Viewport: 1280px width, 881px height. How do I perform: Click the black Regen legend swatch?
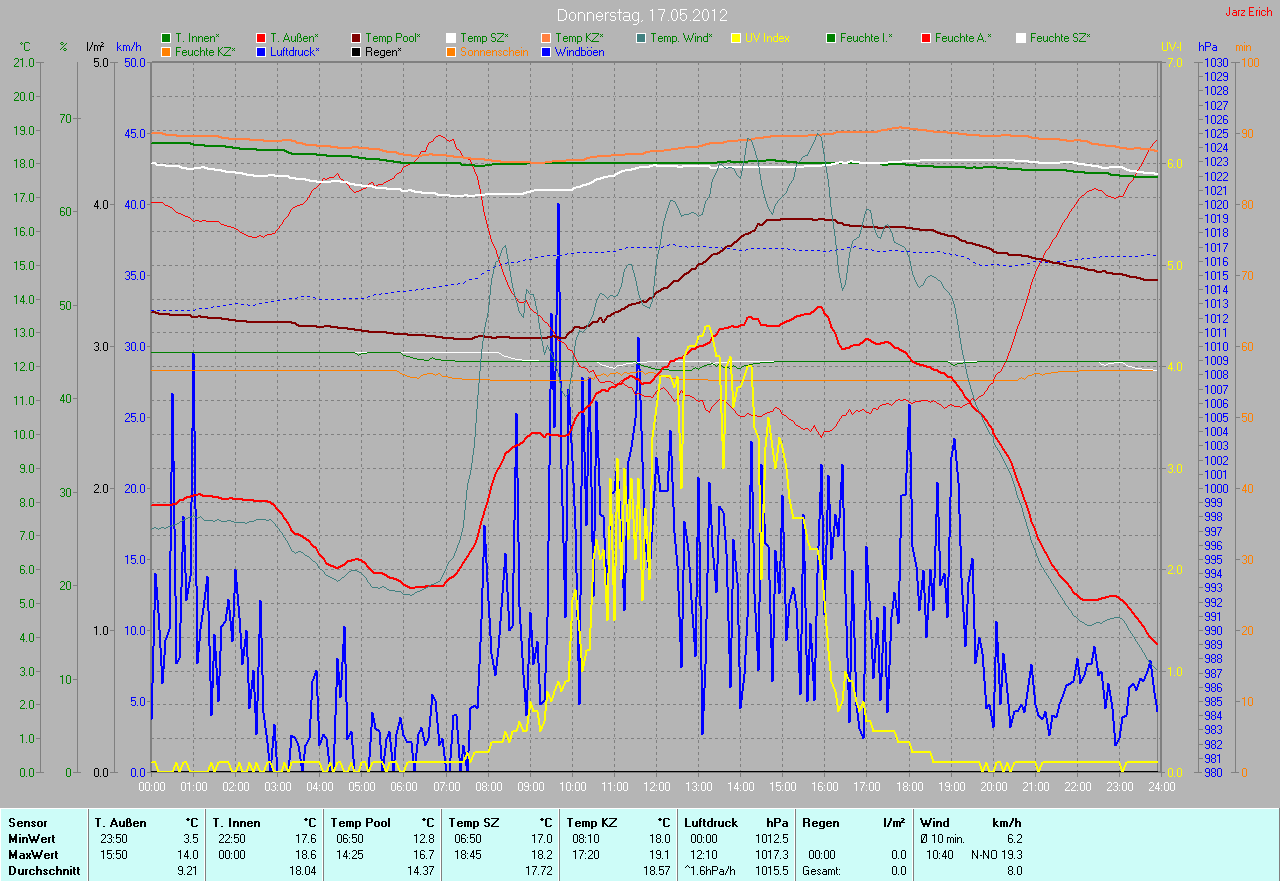point(356,52)
